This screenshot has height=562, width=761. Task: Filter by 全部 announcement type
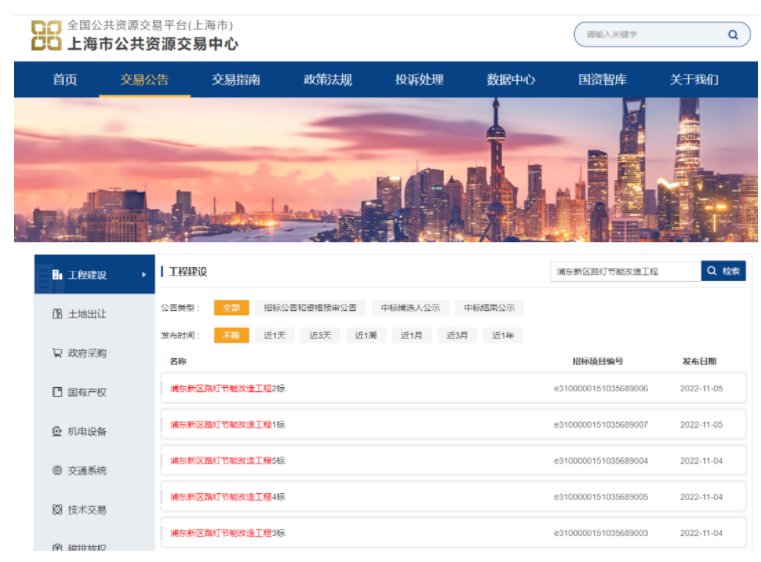(x=231, y=308)
